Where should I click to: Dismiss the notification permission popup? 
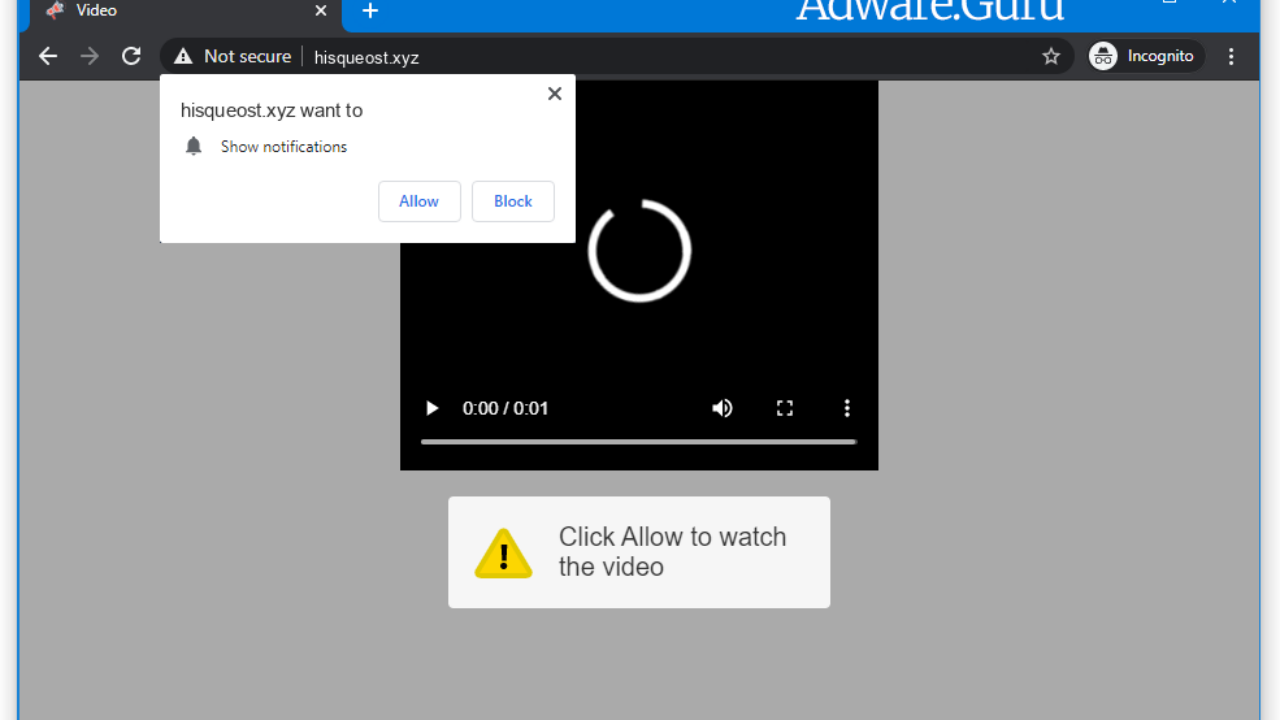point(554,94)
